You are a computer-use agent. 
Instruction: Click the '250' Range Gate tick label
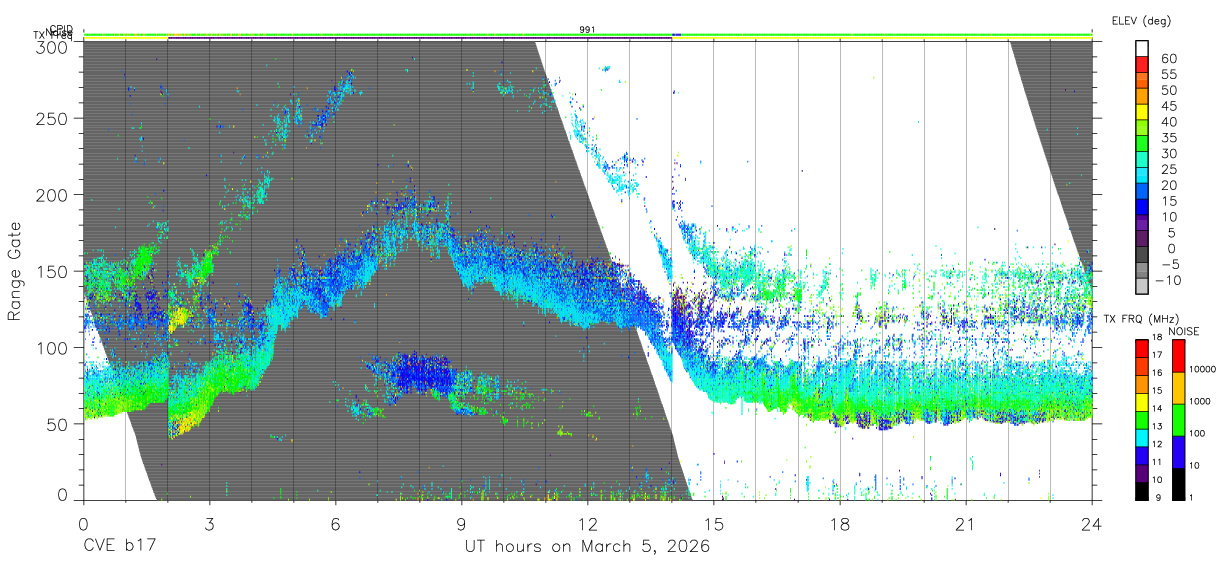point(53,119)
